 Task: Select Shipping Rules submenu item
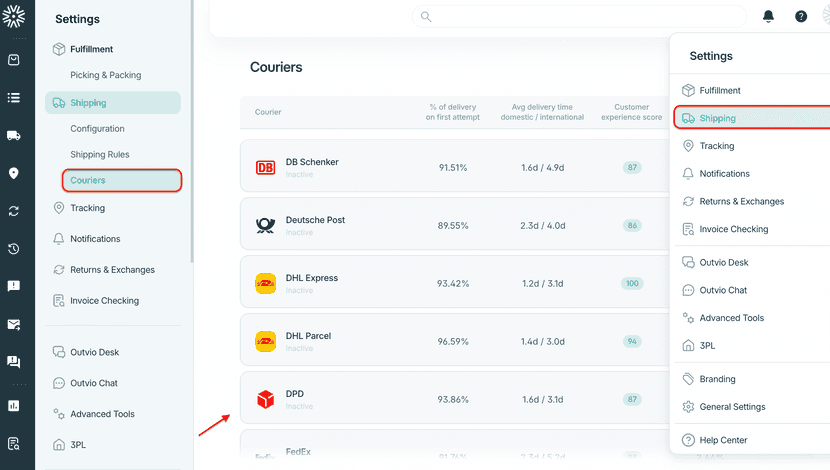99,154
